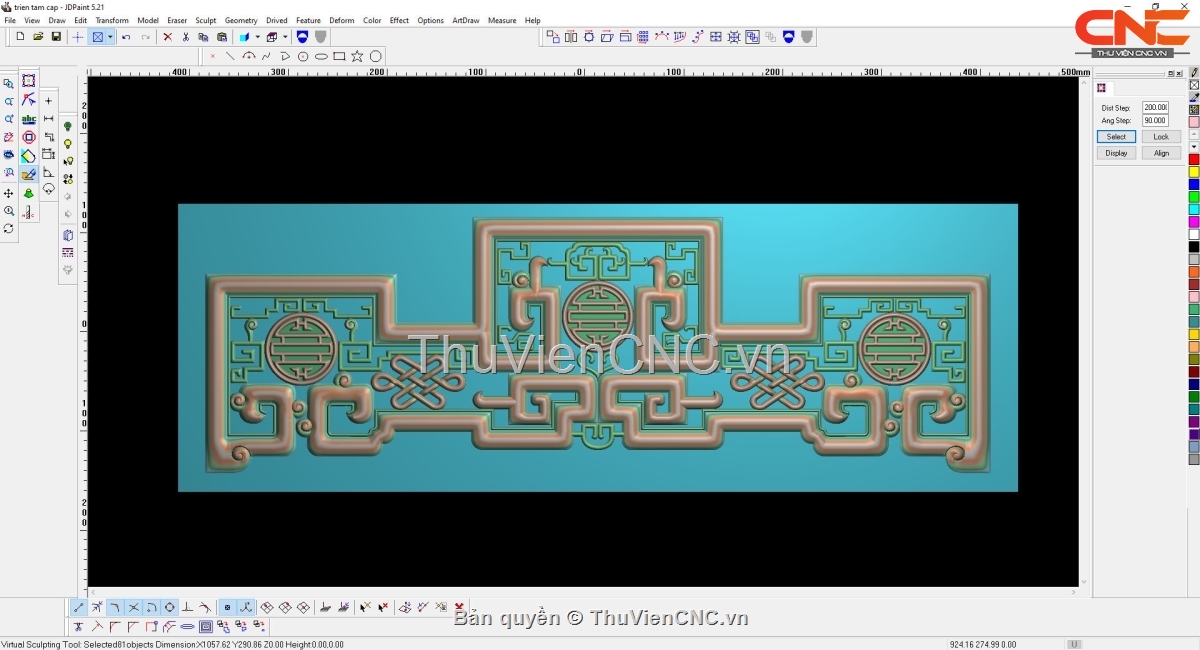This screenshot has height=650, width=1200.
Task: Click the Align button
Action: pos(1161,153)
